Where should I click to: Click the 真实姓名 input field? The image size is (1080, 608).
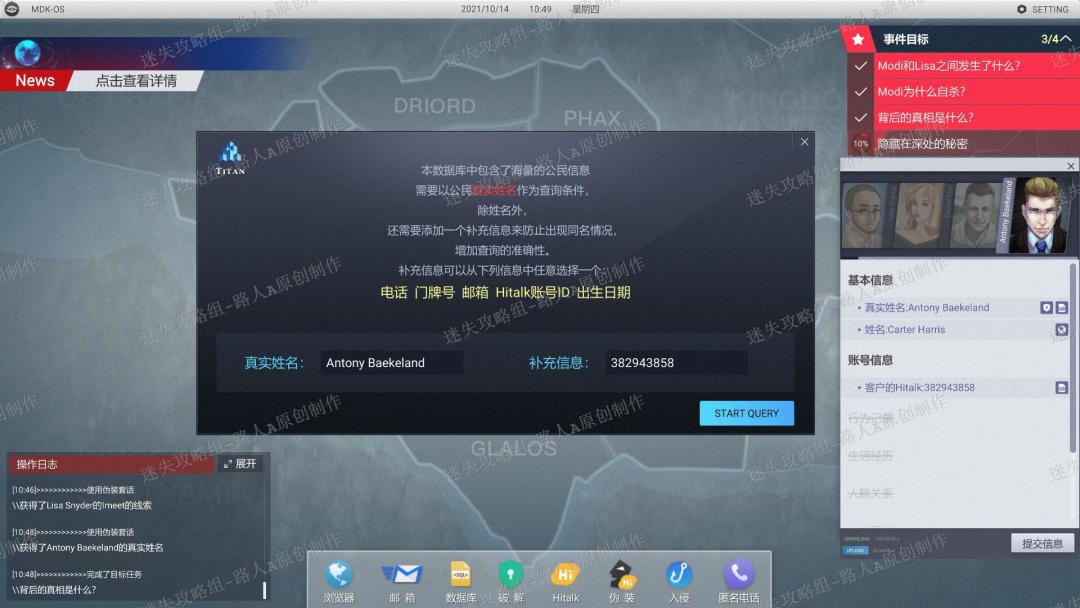(391, 363)
